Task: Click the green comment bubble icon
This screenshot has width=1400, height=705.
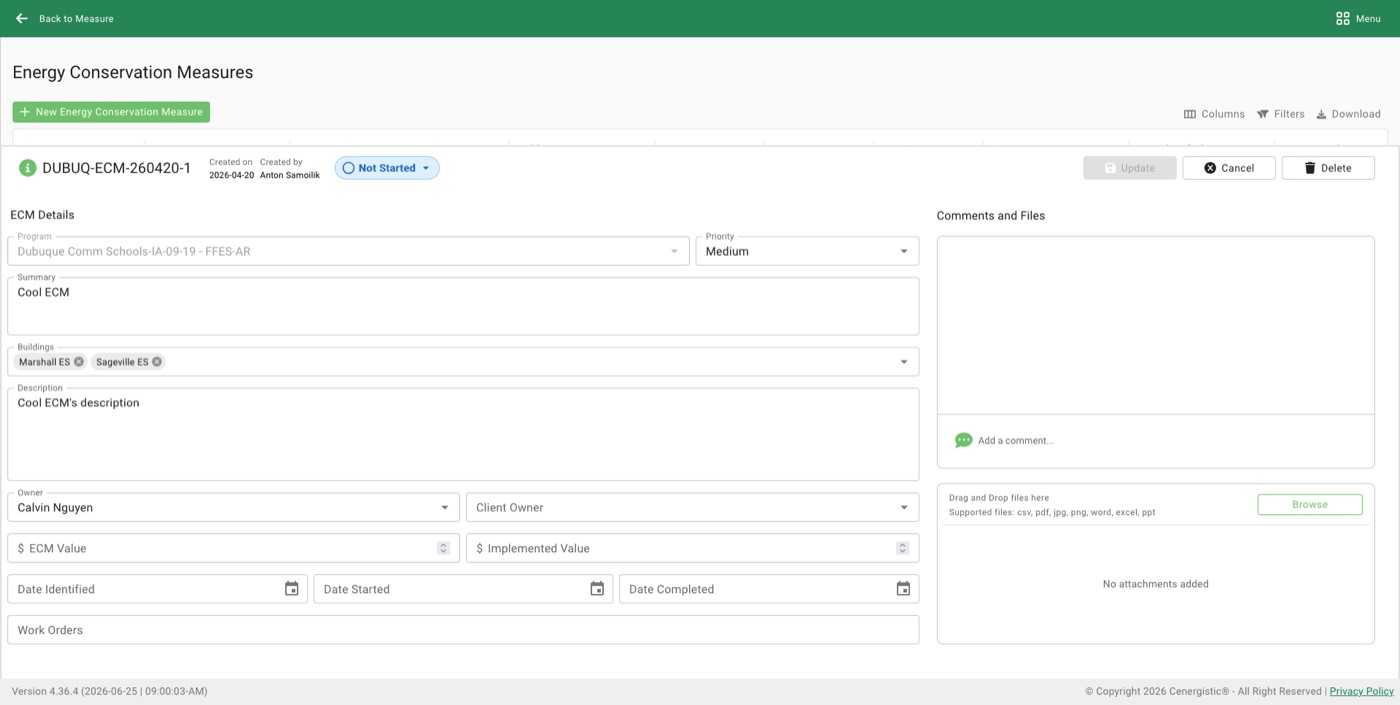Action: [x=963, y=440]
